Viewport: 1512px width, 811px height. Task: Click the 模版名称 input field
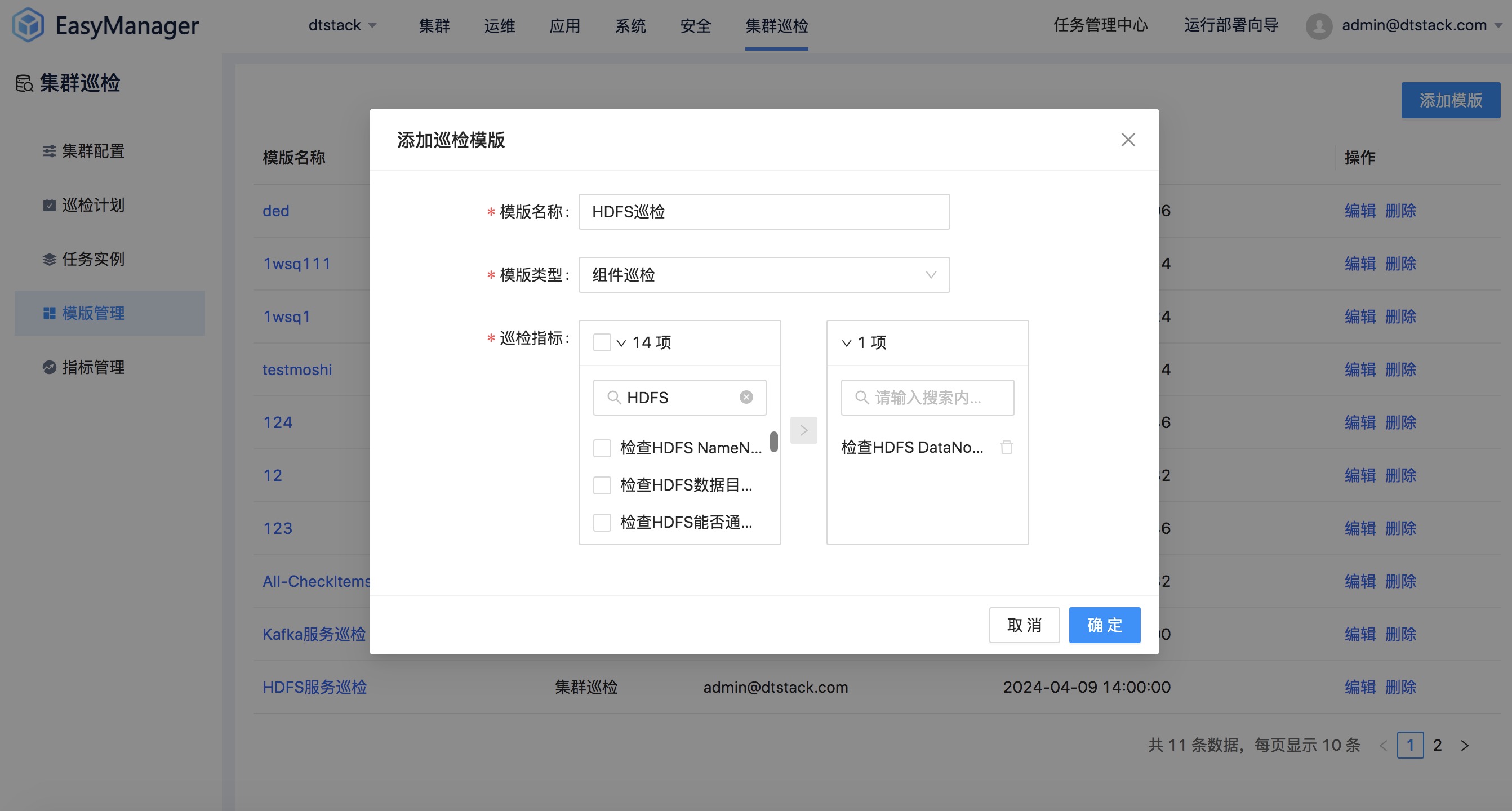pos(764,211)
